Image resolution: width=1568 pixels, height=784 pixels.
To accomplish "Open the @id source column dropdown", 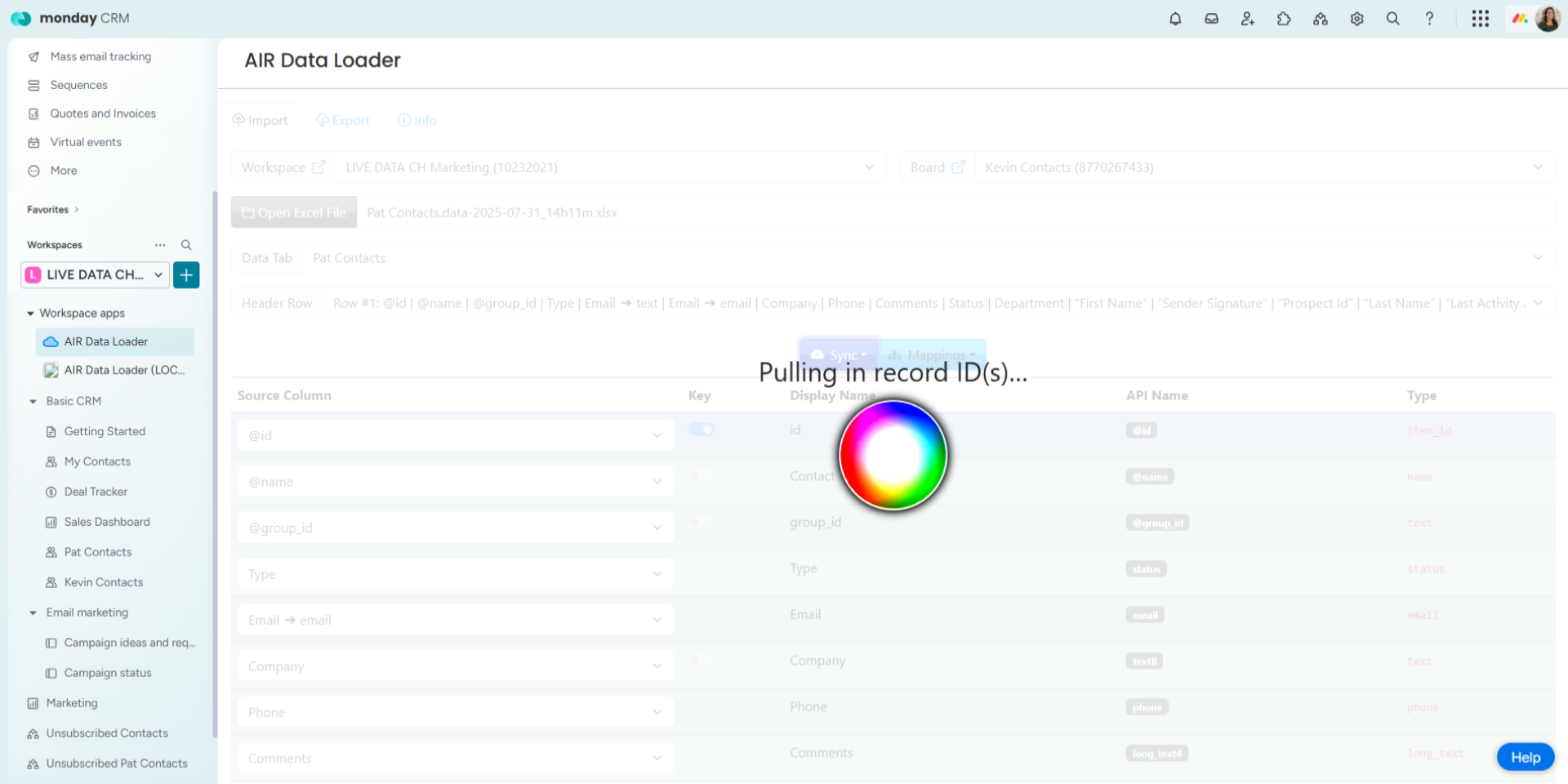I will click(x=456, y=435).
